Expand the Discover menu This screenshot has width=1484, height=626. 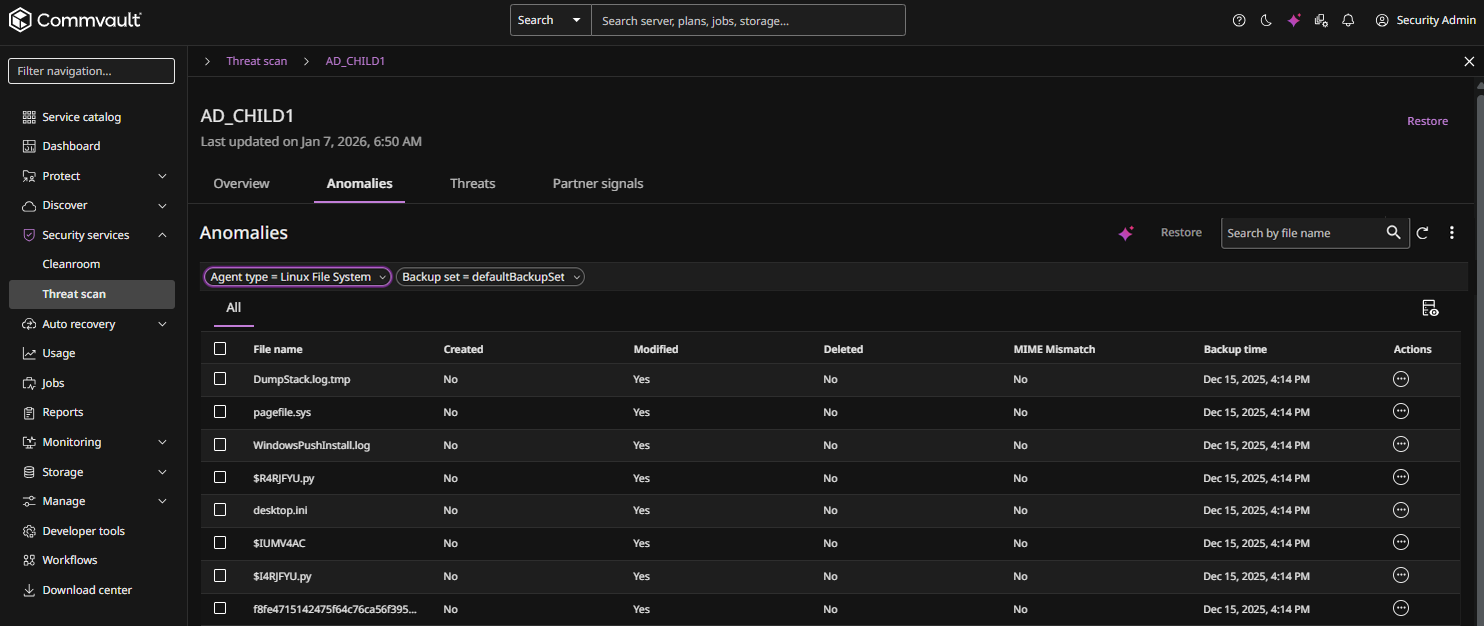pos(163,205)
